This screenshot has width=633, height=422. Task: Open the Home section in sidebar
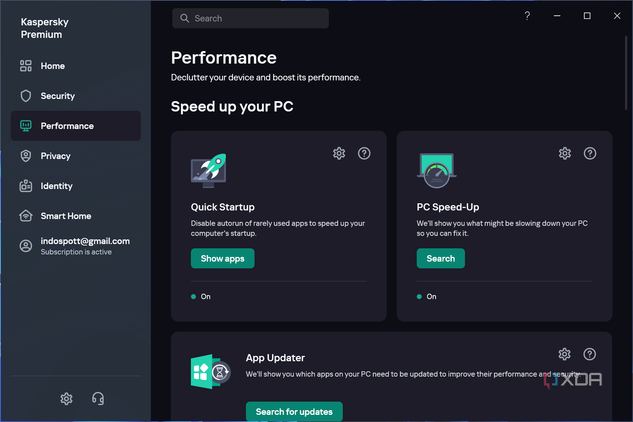[75, 66]
